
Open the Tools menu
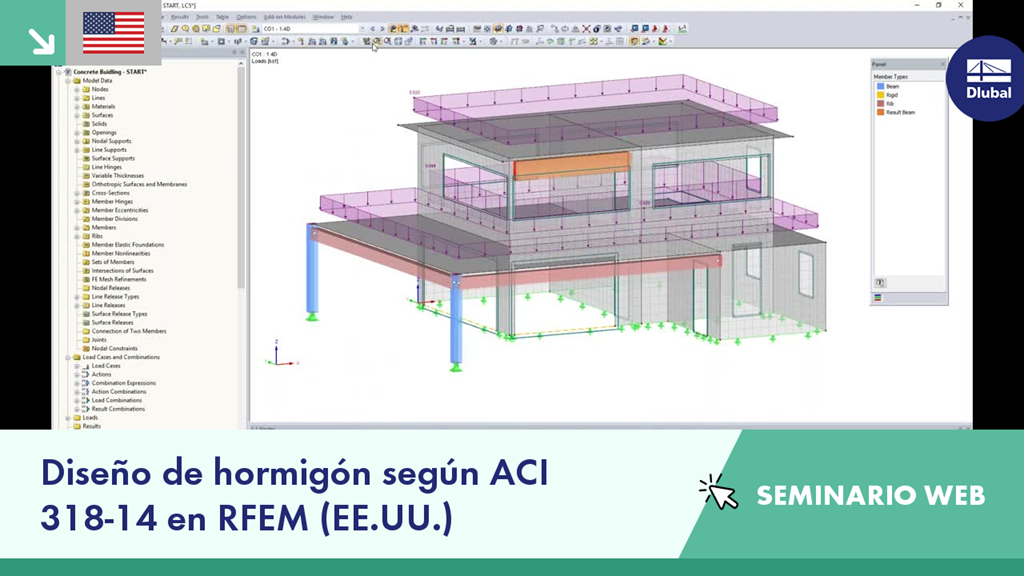click(202, 17)
